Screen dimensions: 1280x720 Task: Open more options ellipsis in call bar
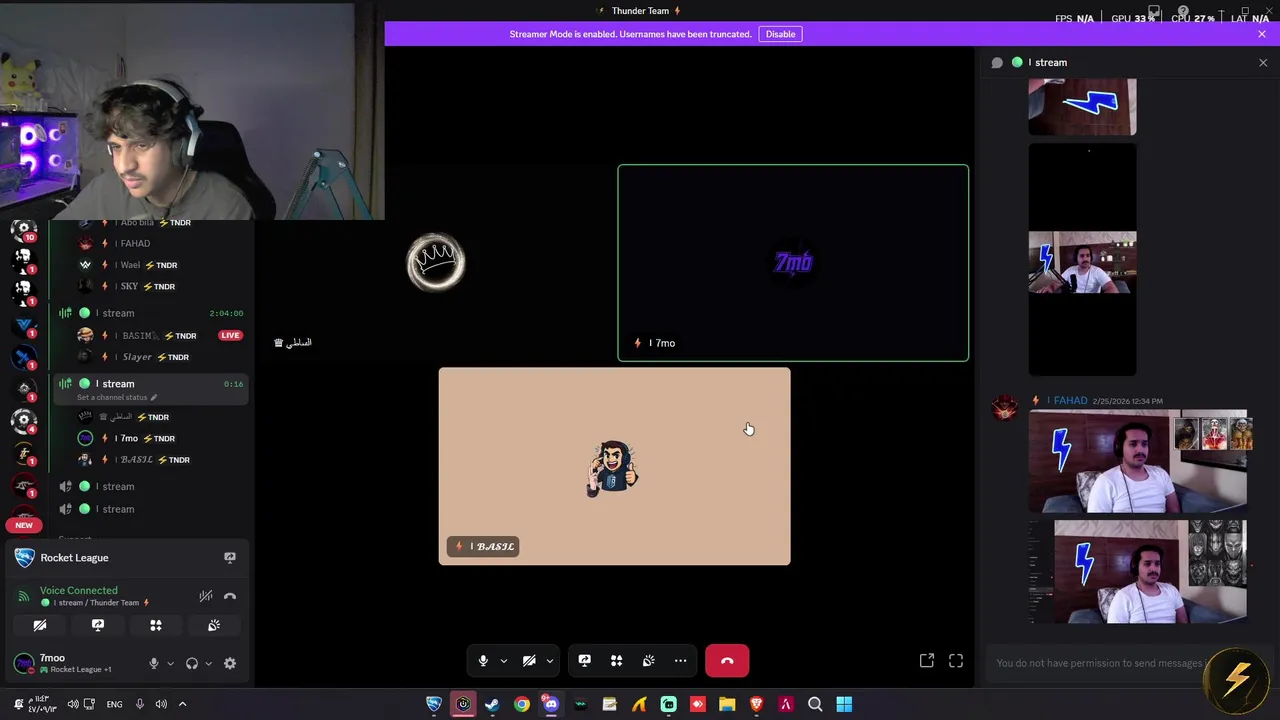681,661
